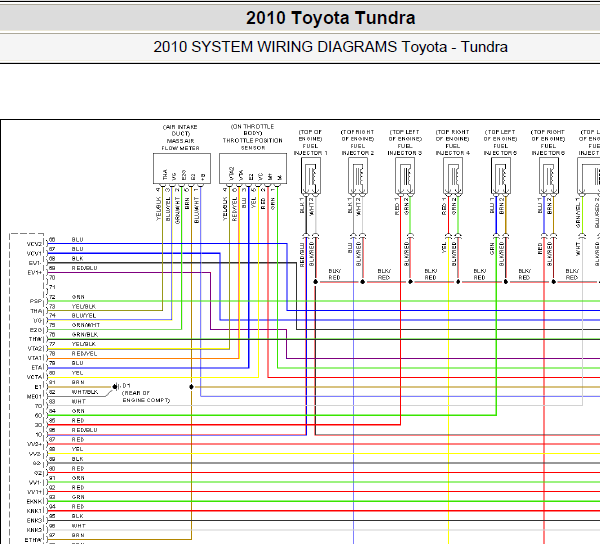Click BLK/RED label between Injector 1 and 2
Image resolution: width=600 pixels, height=544 pixels.
tap(334, 274)
